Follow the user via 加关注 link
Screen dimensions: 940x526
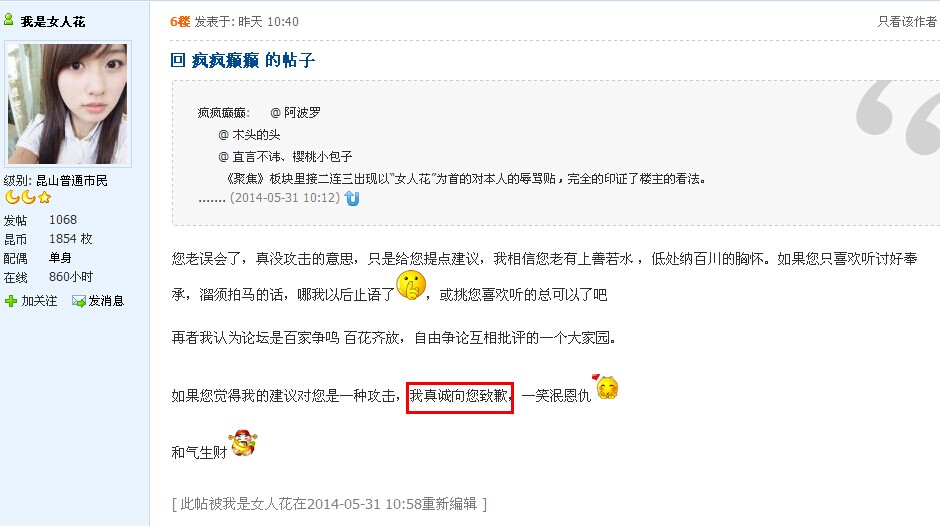tap(39, 301)
